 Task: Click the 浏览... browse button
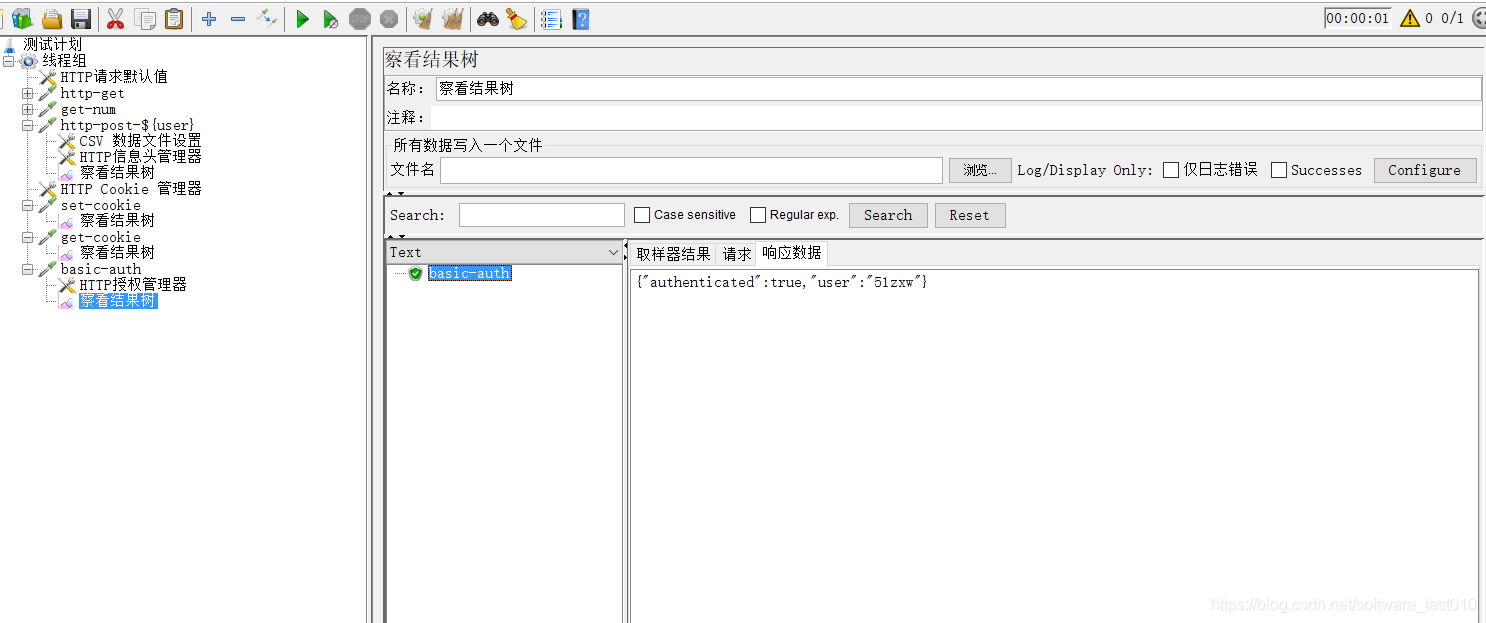980,170
